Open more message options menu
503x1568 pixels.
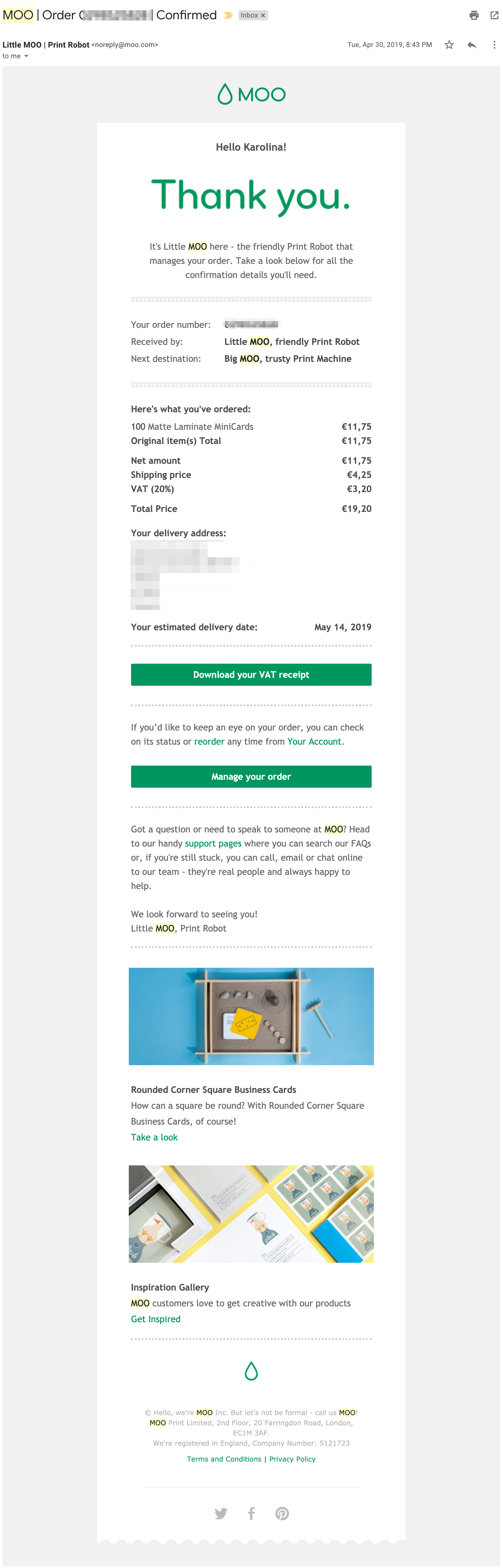coord(495,44)
